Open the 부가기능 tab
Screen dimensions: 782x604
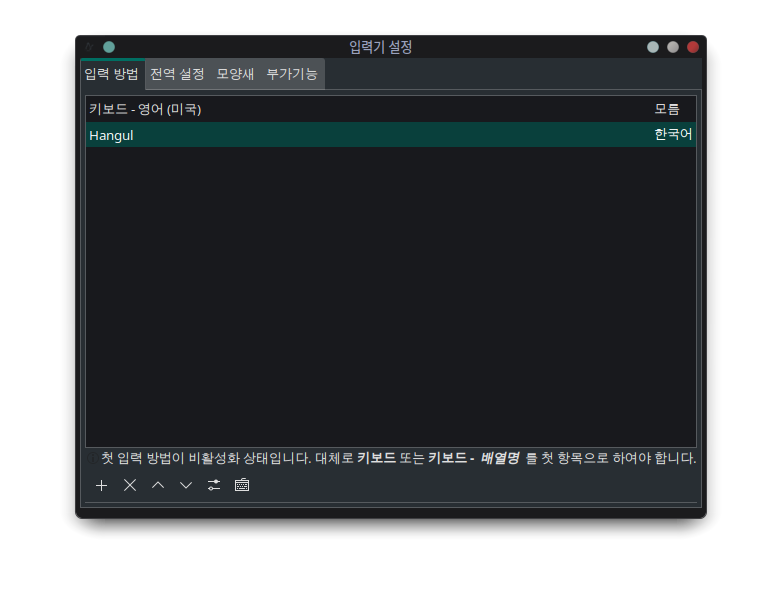click(x=292, y=74)
